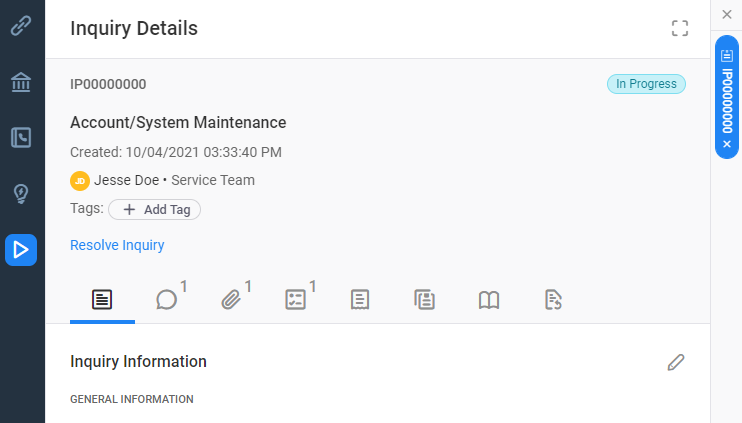Viewport: 742px width, 423px height.
Task: Open the notes document tab
Action: (360, 300)
